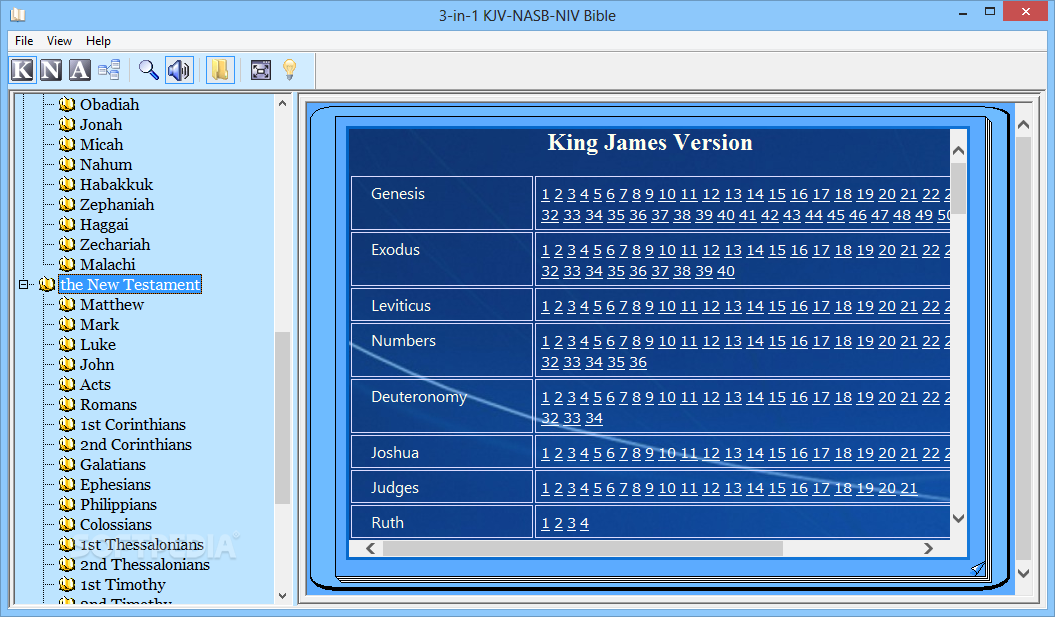
Task: Click the tree panel vertical scrollbar thumb
Action: pyautogui.click(x=282, y=417)
